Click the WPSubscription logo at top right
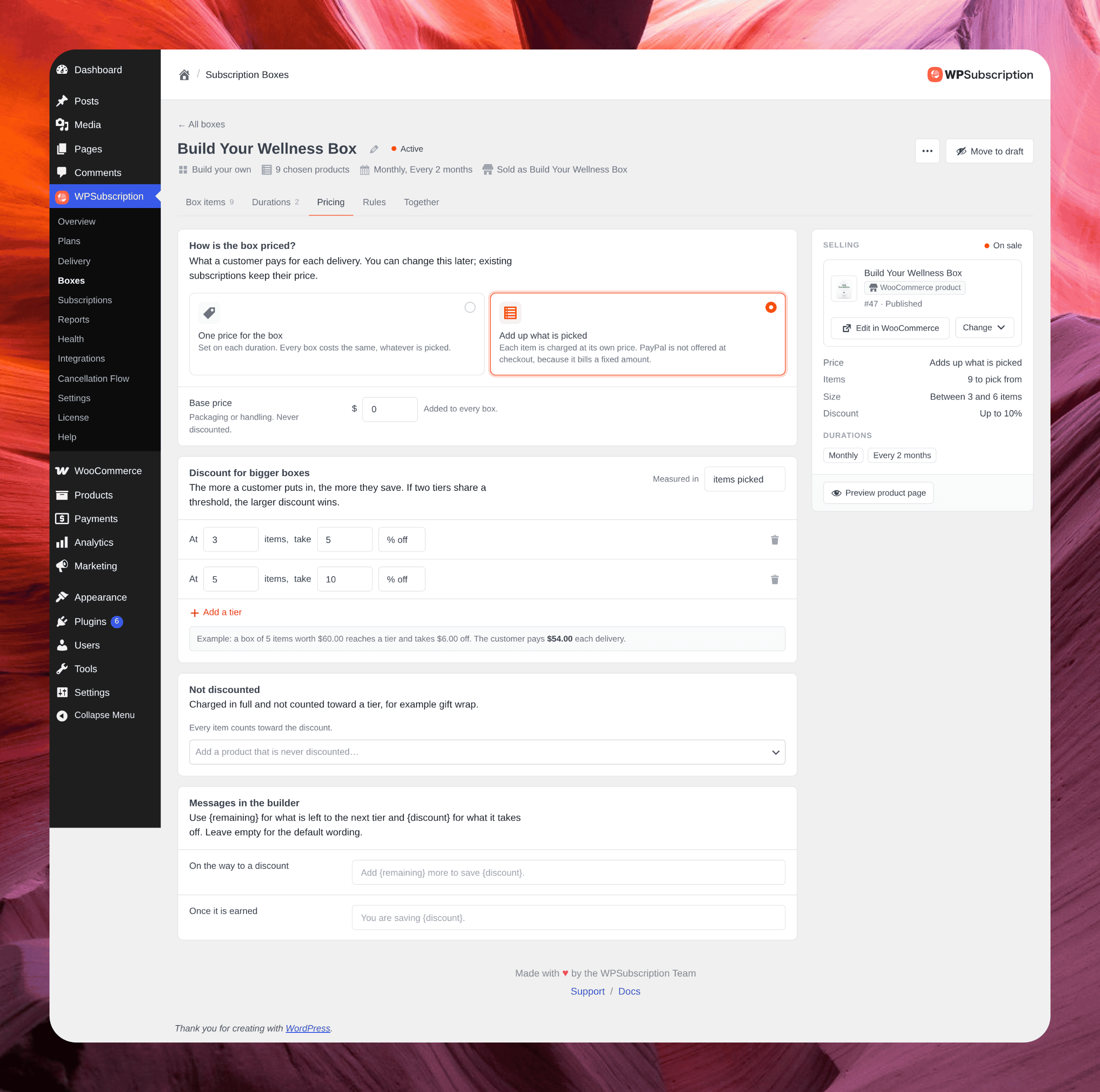The width and height of the screenshot is (1100, 1092). (980, 75)
